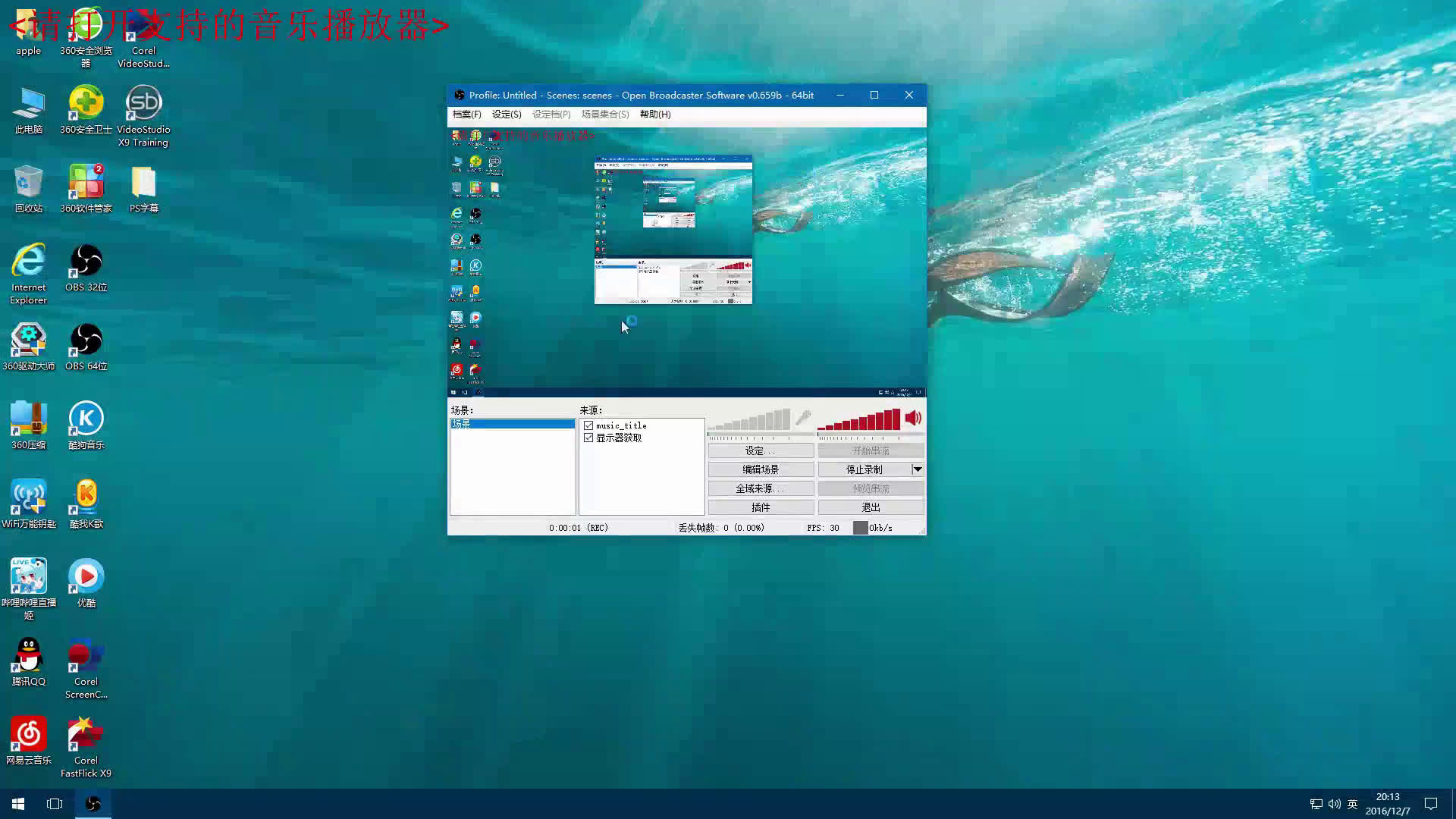Open the Windows Start button
Screen dimensions: 1456x819
(x=18, y=804)
